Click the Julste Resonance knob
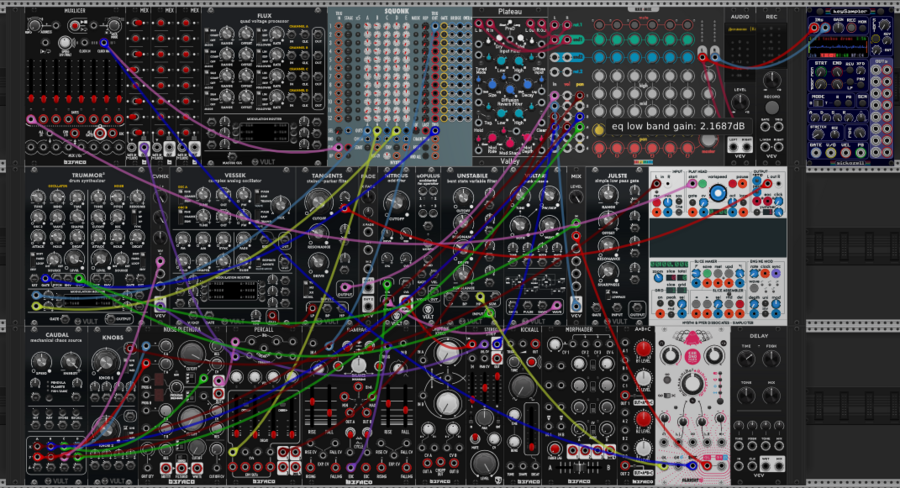 click(x=608, y=246)
